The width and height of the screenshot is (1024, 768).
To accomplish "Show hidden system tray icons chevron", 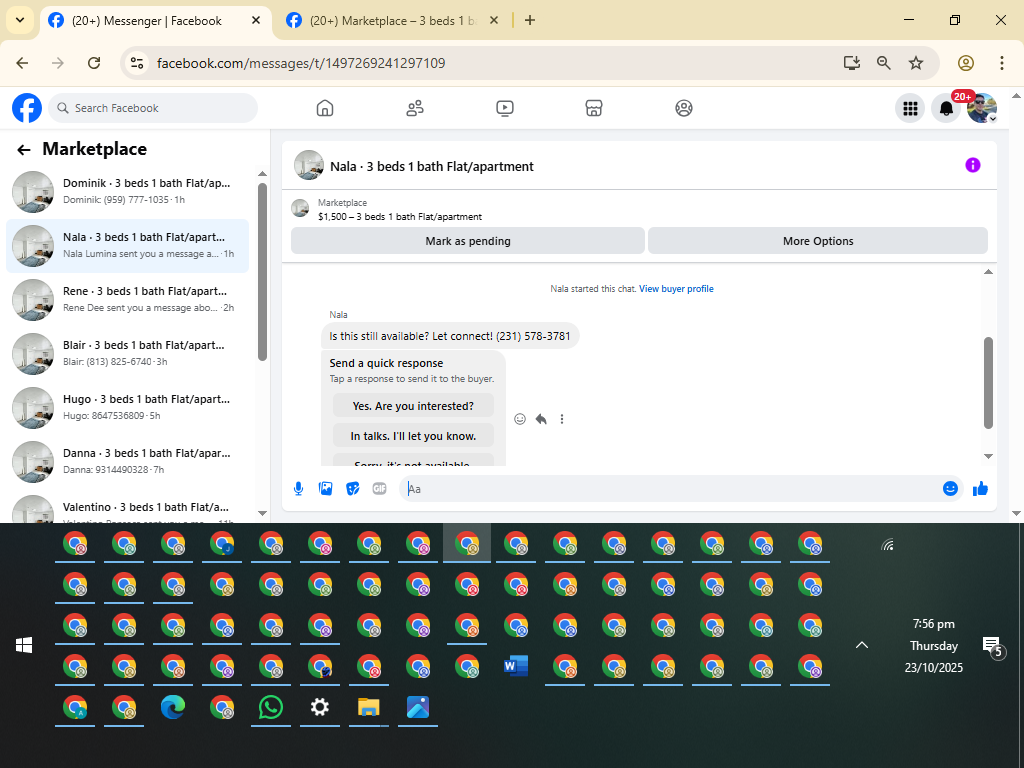I will click(862, 645).
